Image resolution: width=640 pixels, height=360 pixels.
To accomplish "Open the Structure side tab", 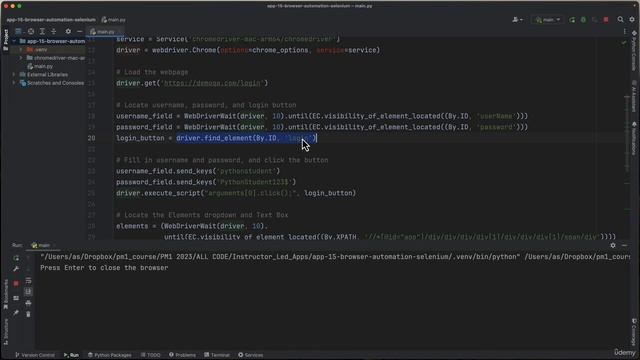I will pos(6,331).
